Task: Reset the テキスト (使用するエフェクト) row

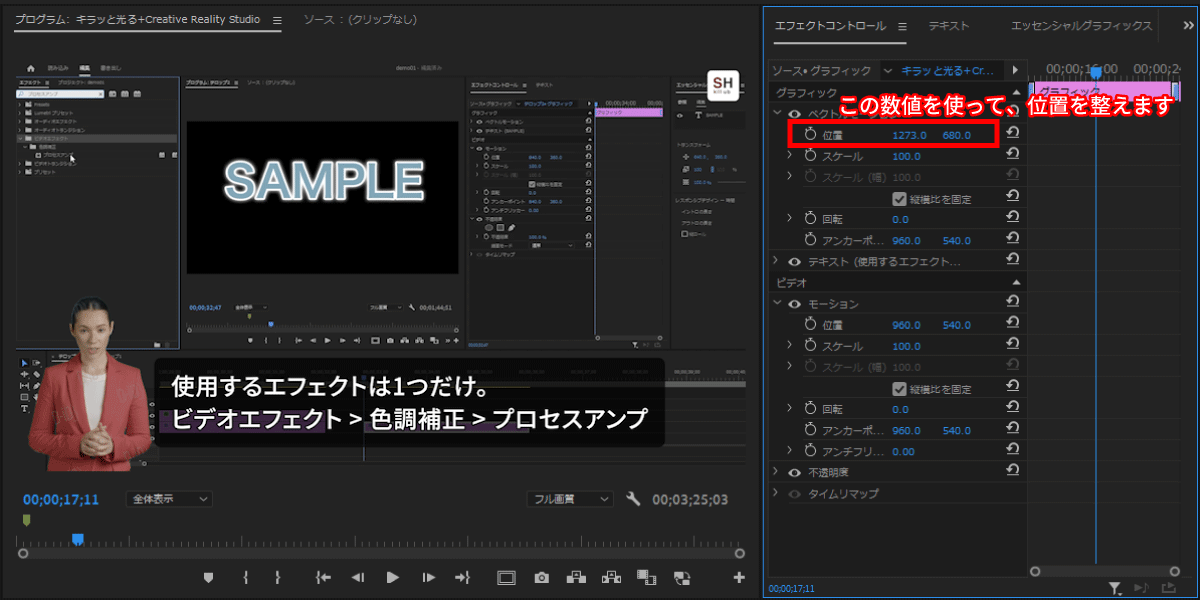Action: coord(1012,261)
